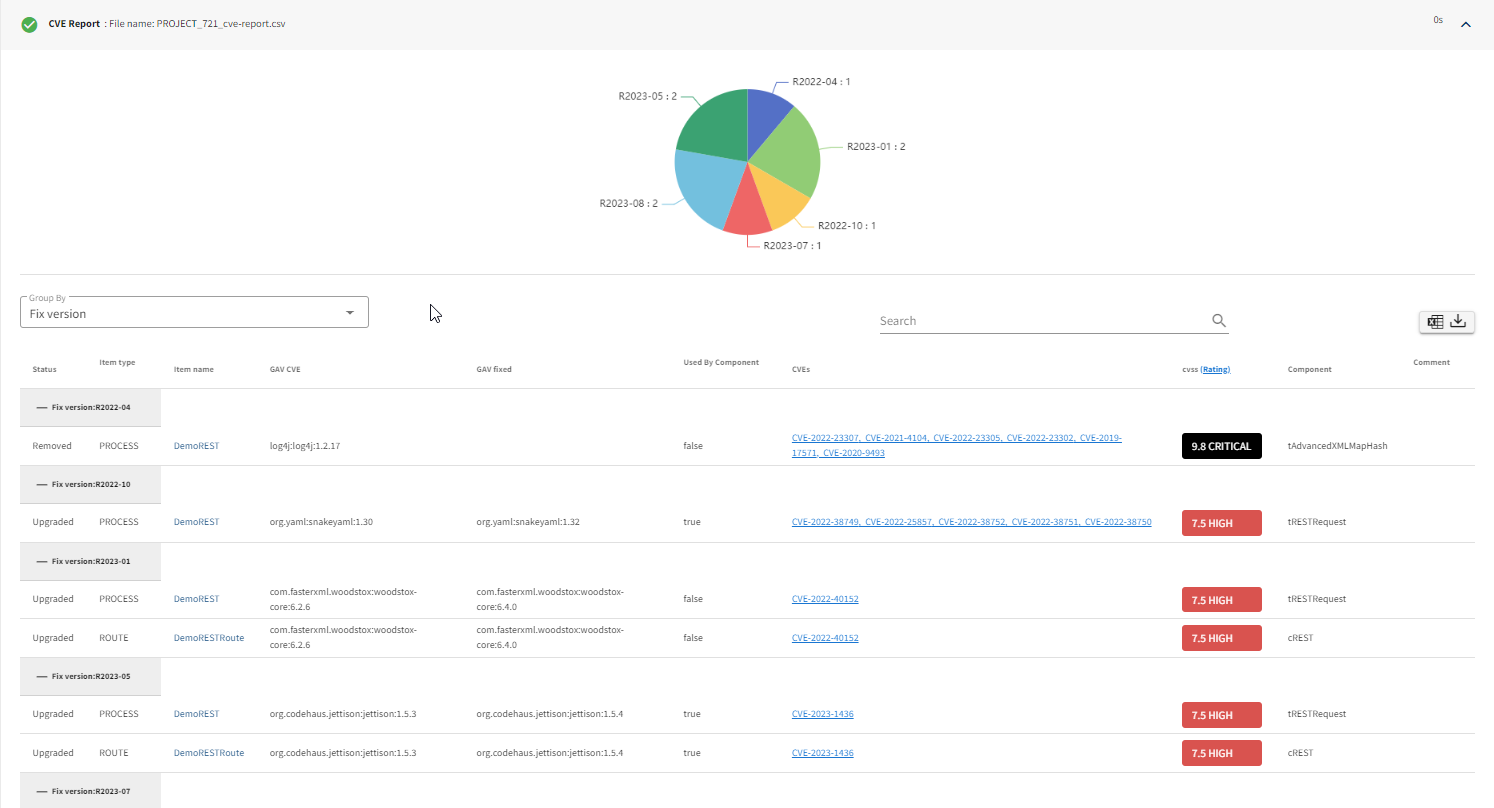The width and height of the screenshot is (1494, 808).
Task: Download the CVE report file
Action: tap(1458, 320)
